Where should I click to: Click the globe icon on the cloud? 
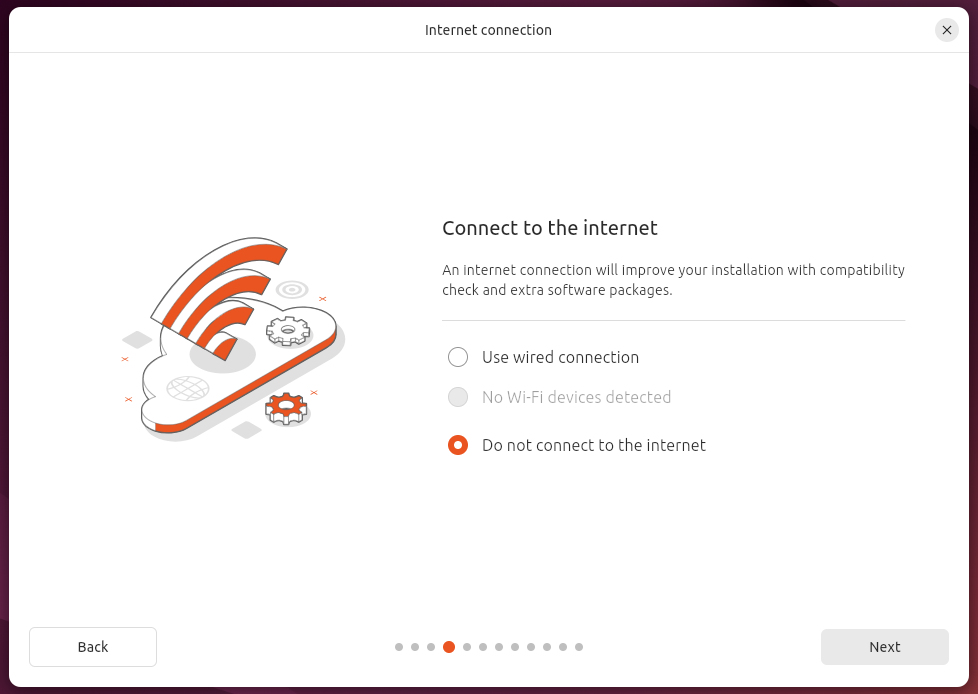pyautogui.click(x=188, y=388)
